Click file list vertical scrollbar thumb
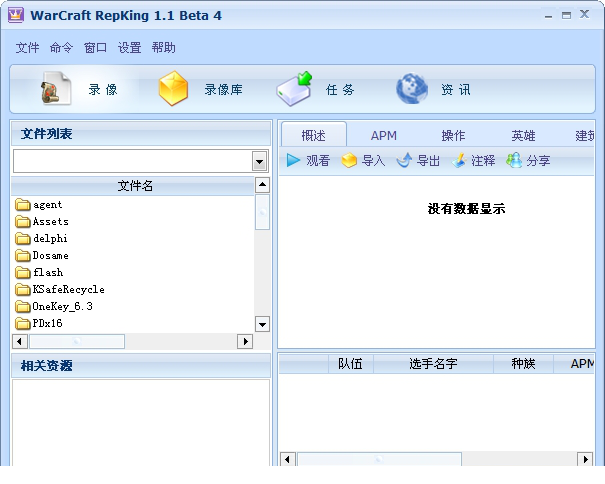The image size is (605, 484). pyautogui.click(x=262, y=212)
